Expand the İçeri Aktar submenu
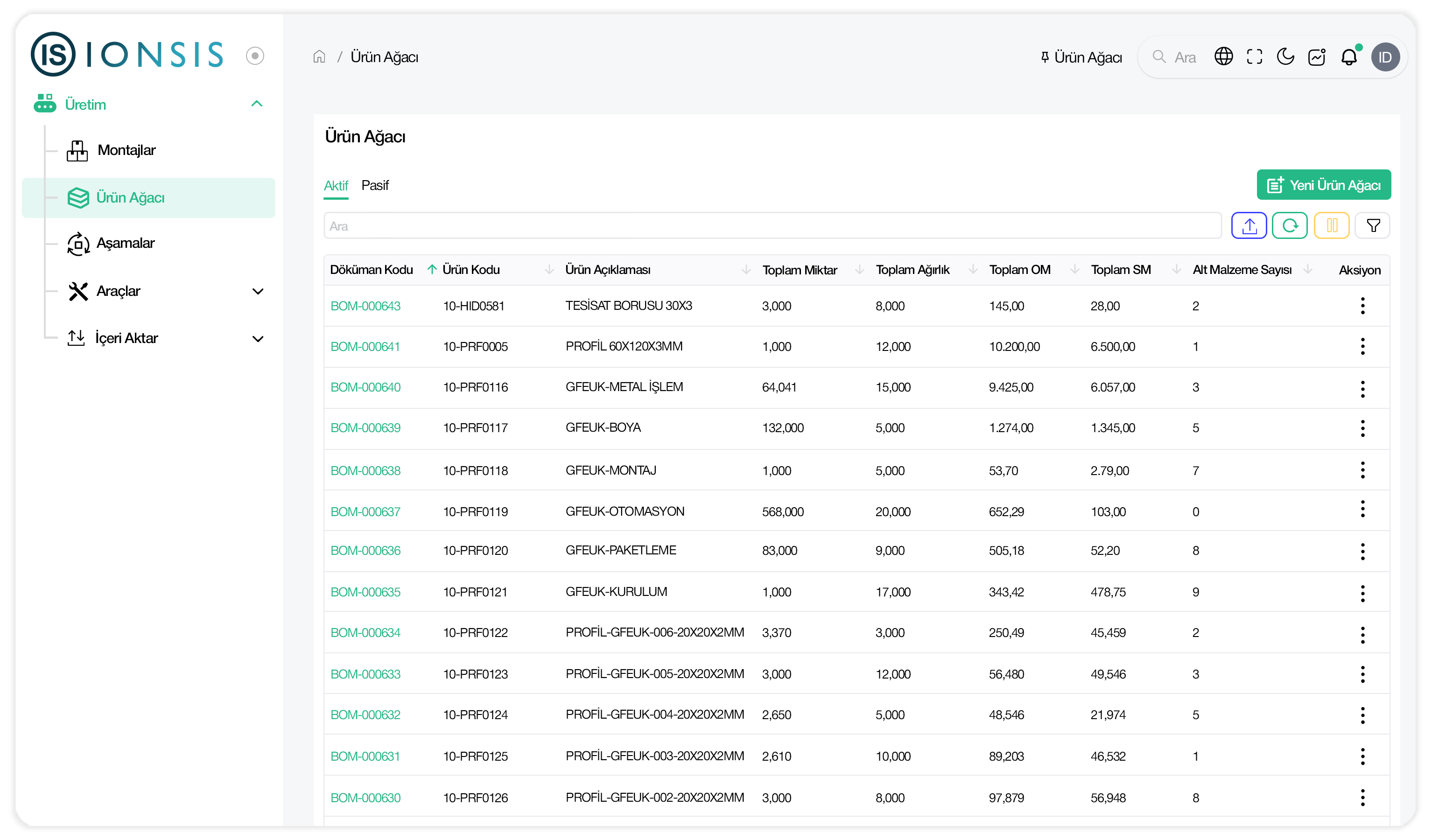The image size is (1432, 840). [258, 339]
